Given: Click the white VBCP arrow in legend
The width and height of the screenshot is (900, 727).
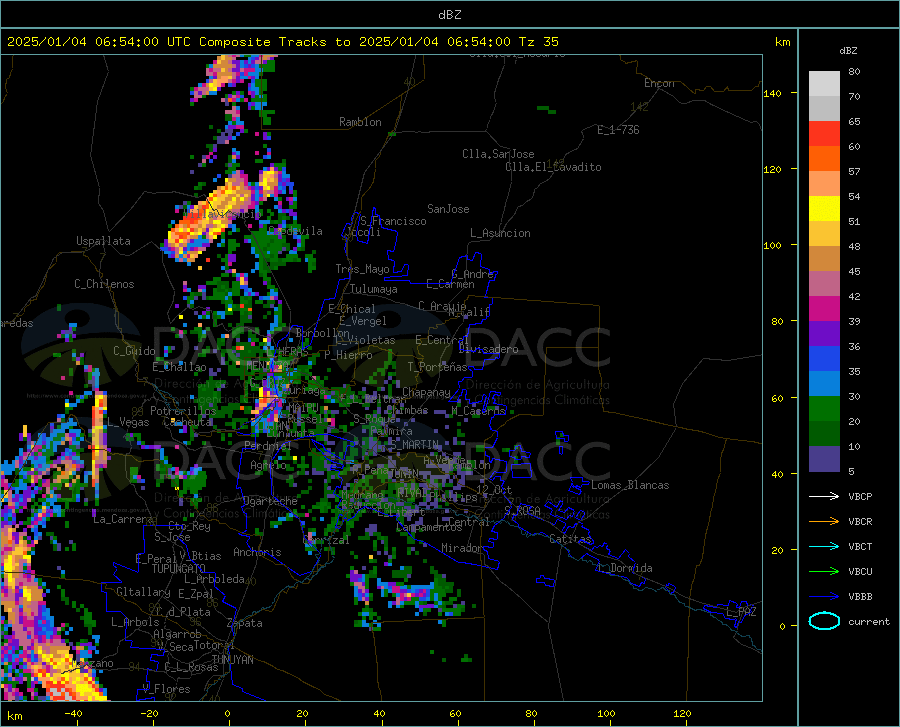Looking at the screenshot, I should coord(824,496).
